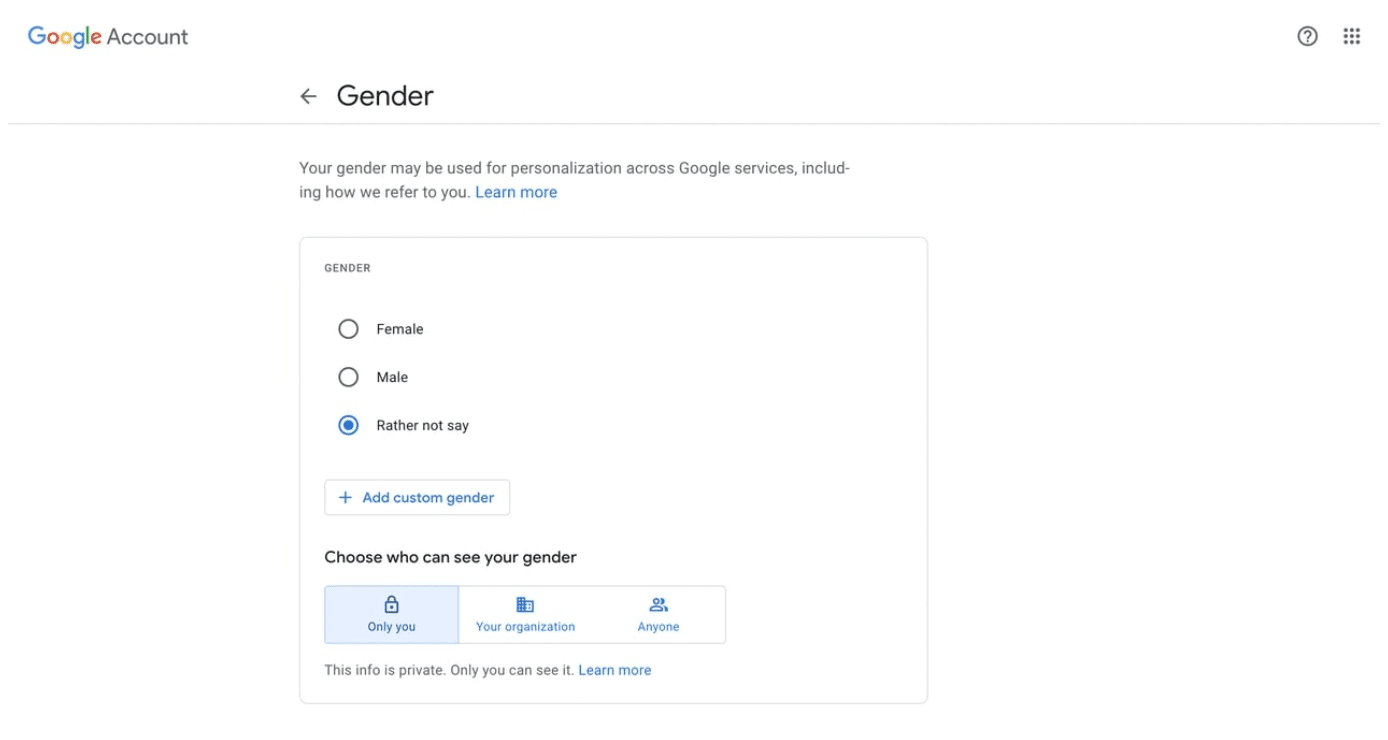Click the people icon for Anyone
Screen dimensions: 1388x740
pyautogui.click(x=658, y=605)
